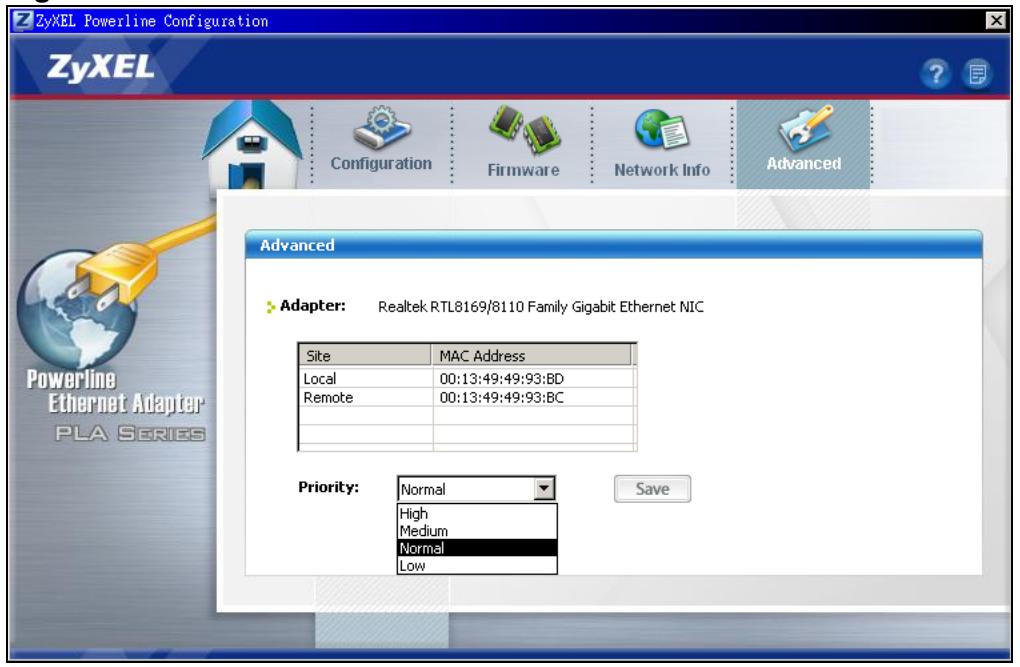Click the Advanced panel header title

[297, 245]
